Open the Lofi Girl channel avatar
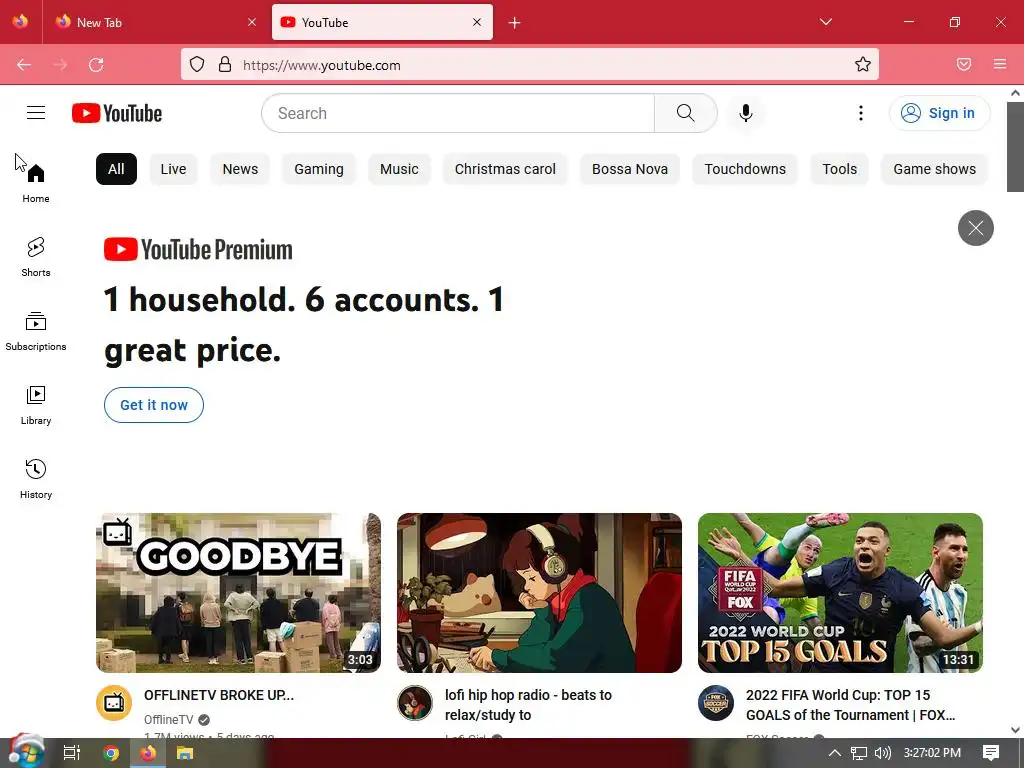The height and width of the screenshot is (768, 1024). click(x=415, y=703)
